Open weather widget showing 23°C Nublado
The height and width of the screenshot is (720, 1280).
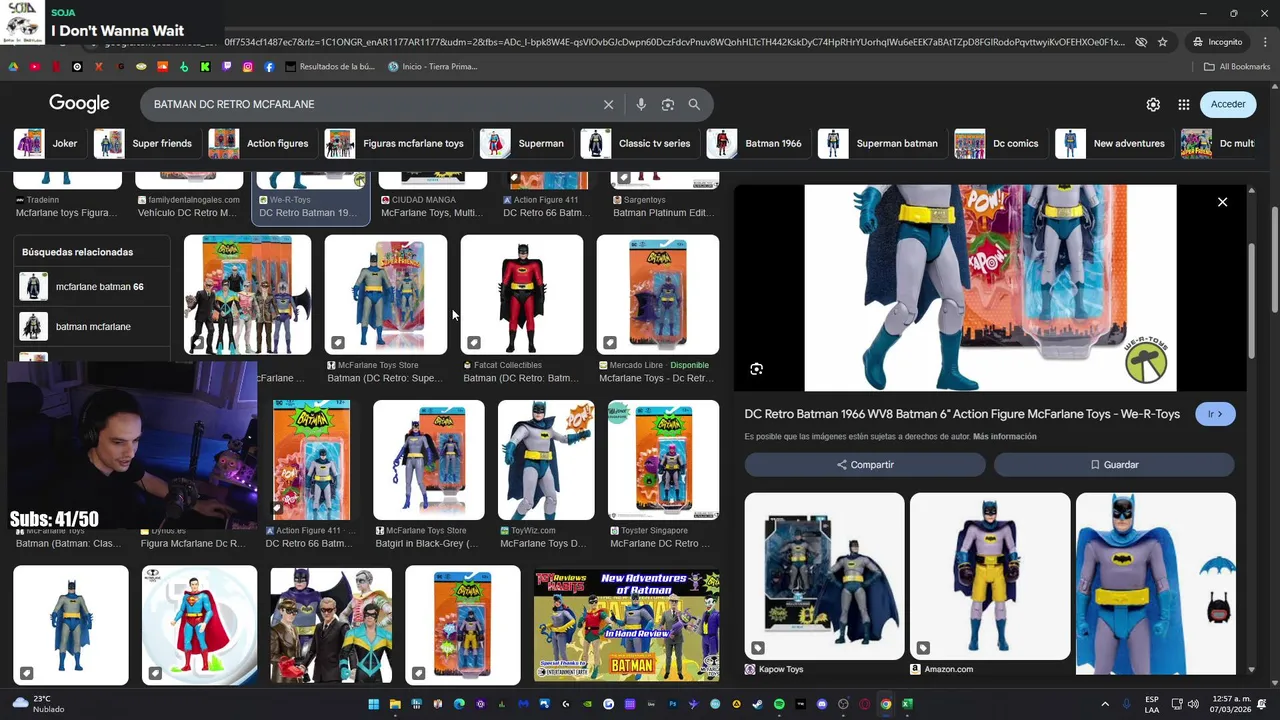point(40,704)
